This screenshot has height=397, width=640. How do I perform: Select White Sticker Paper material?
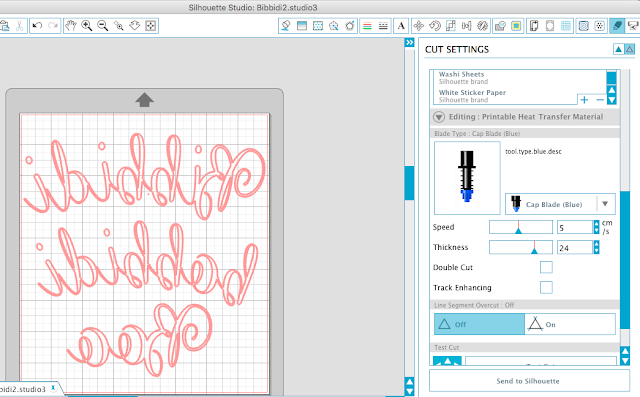[x=506, y=95]
